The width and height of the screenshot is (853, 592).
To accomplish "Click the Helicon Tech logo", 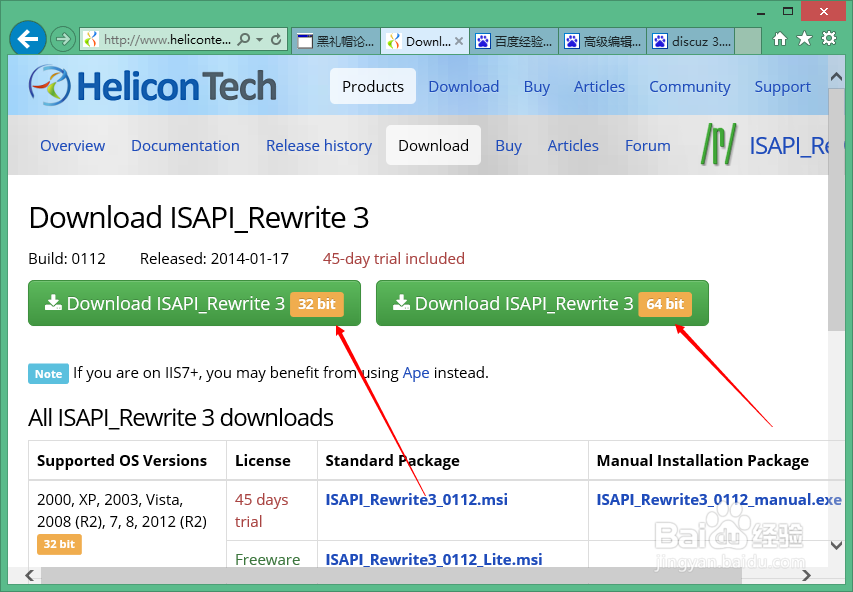I will click(153, 85).
